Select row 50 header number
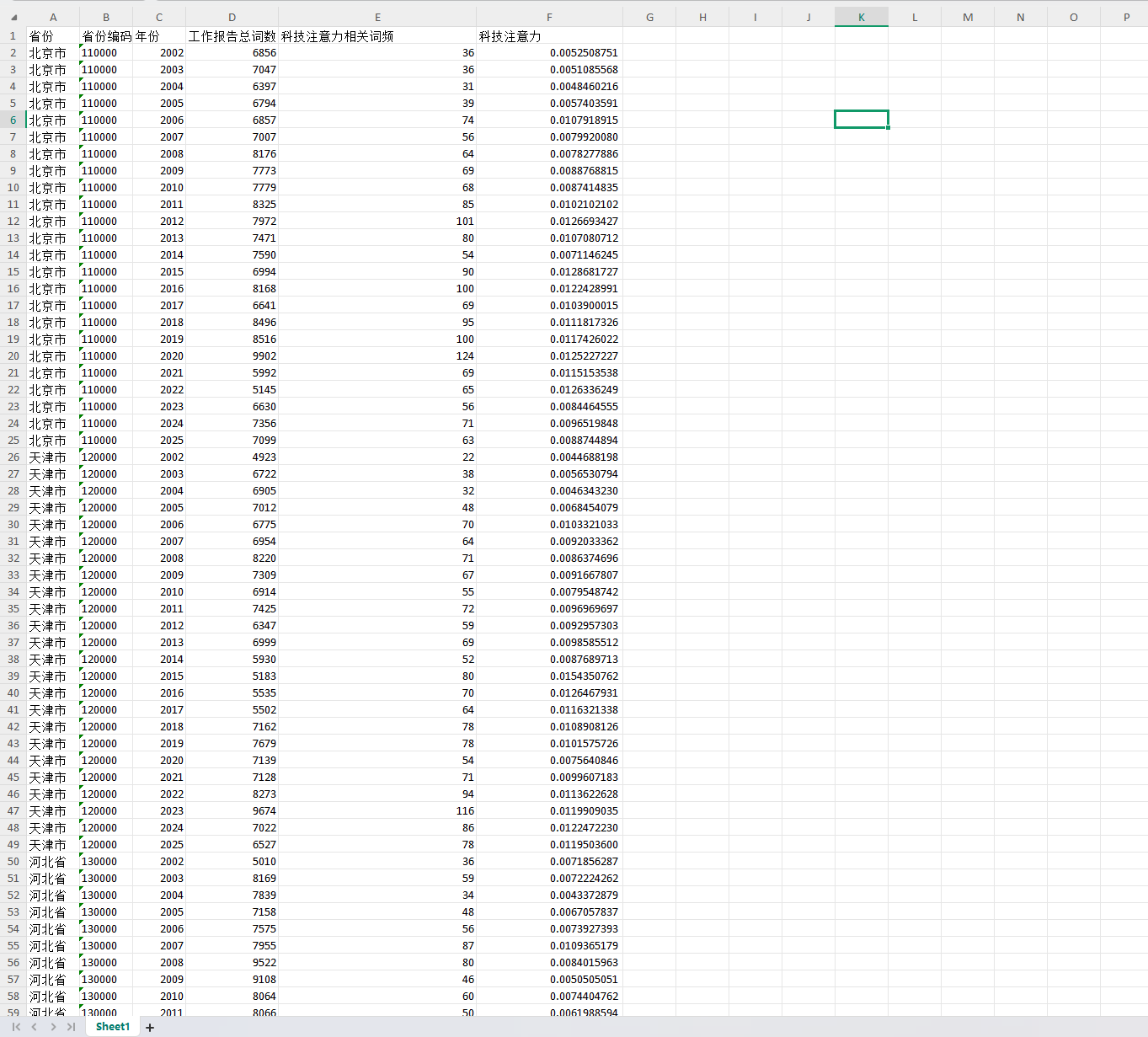Viewport: 1148px width, 1037px height. [x=13, y=862]
